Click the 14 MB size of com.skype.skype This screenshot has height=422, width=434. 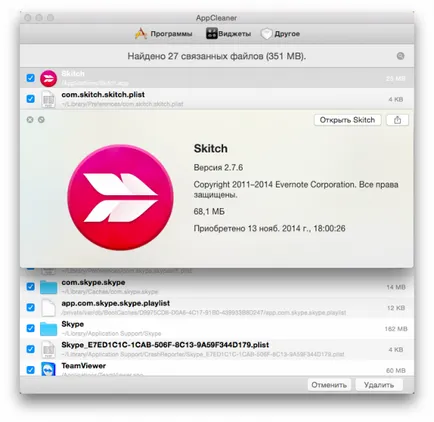[x=396, y=287]
